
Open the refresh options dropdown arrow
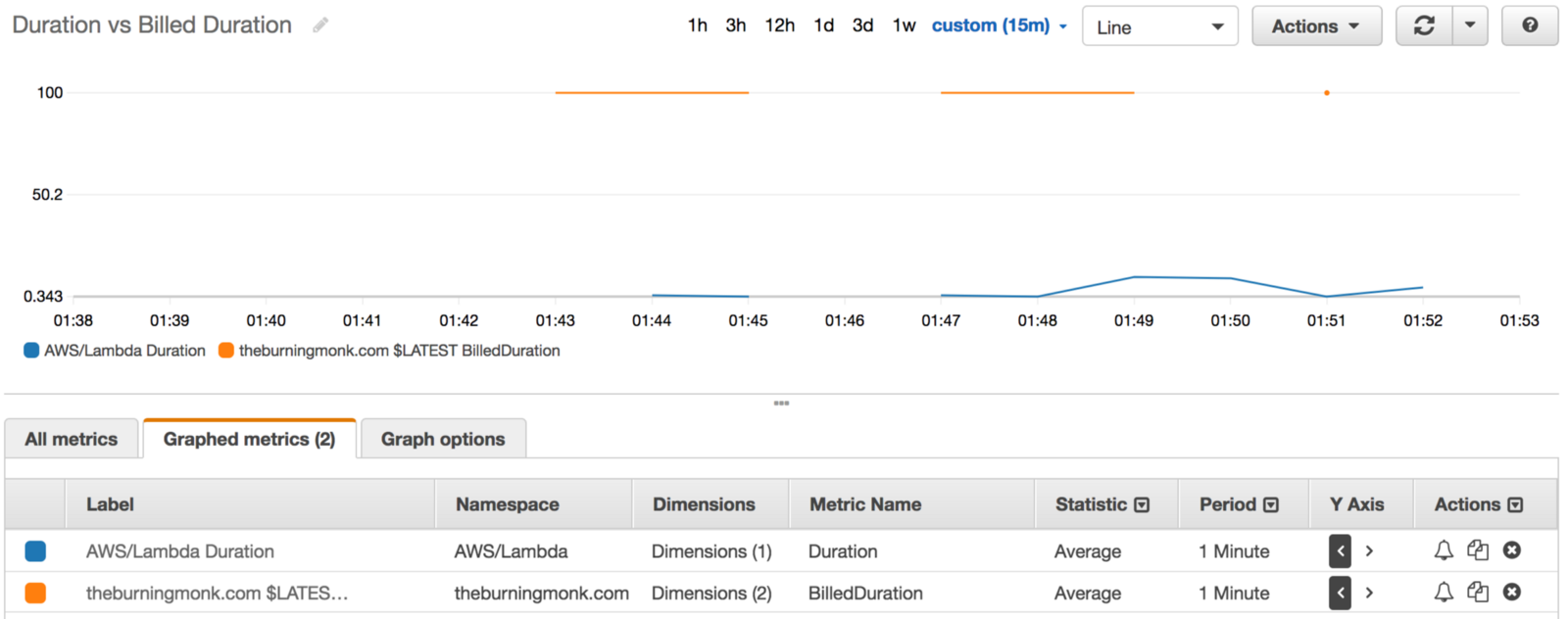[x=1470, y=26]
